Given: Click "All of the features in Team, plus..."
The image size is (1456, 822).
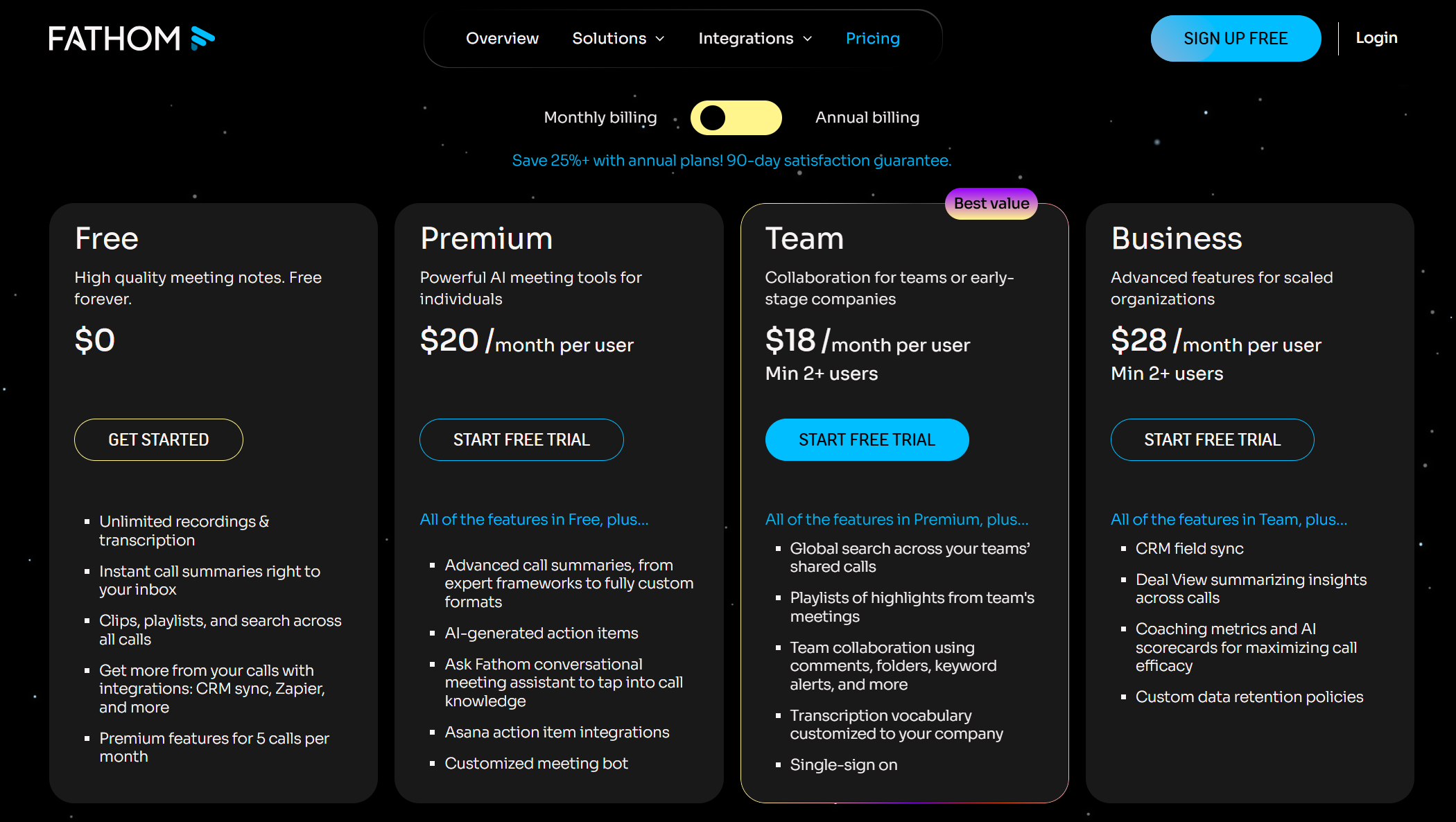Looking at the screenshot, I should click(x=1229, y=520).
